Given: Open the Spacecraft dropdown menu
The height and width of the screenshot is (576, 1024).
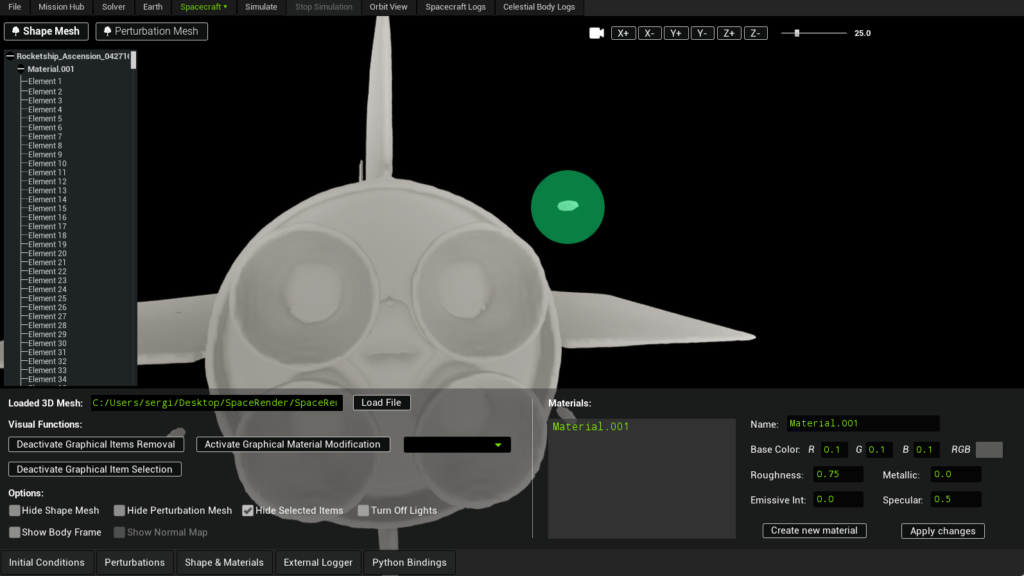Looking at the screenshot, I should pyautogui.click(x=204, y=7).
